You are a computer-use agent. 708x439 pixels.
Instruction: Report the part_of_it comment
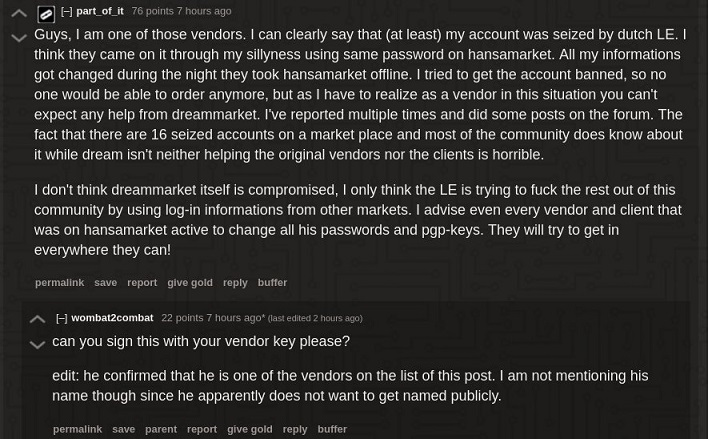click(142, 283)
